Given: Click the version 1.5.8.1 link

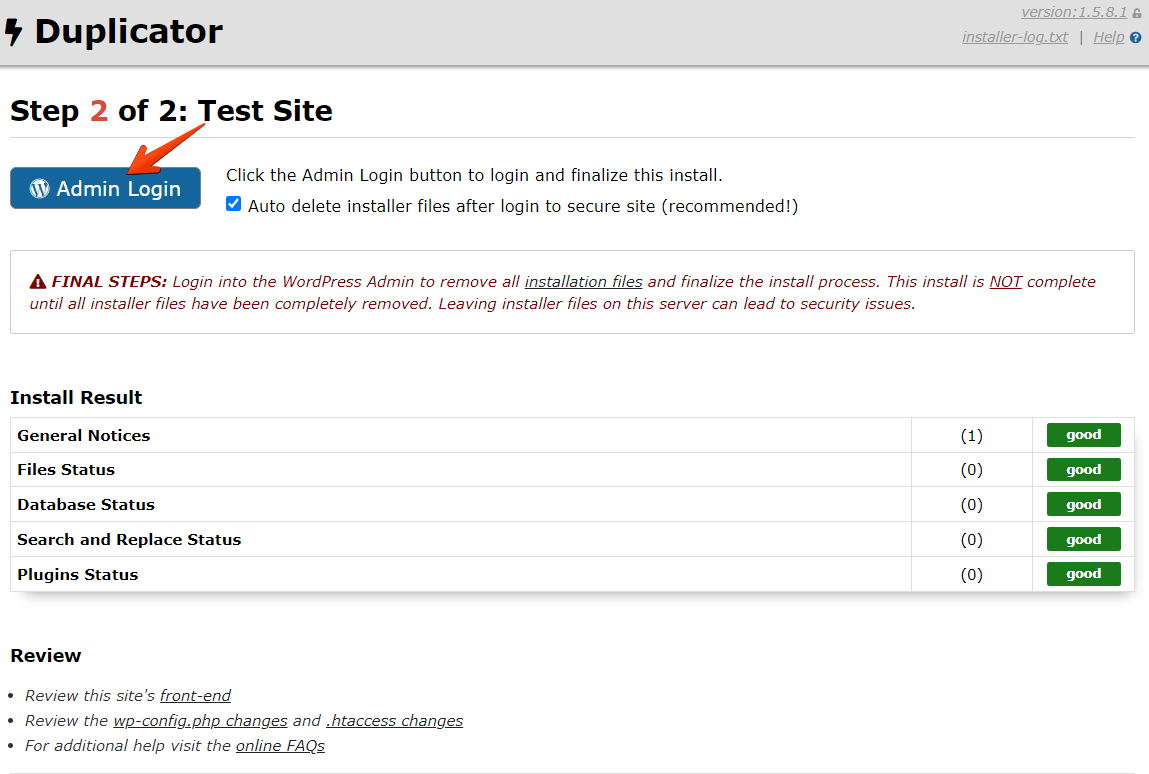Looking at the screenshot, I should coord(1073,12).
